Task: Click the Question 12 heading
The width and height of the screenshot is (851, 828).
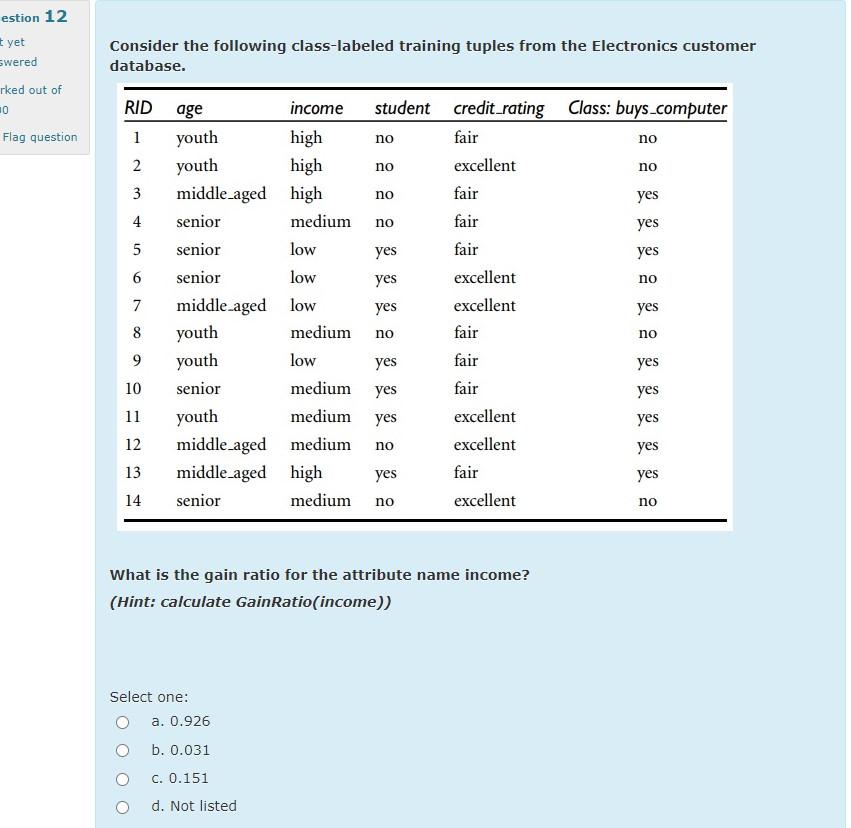Action: point(33,17)
